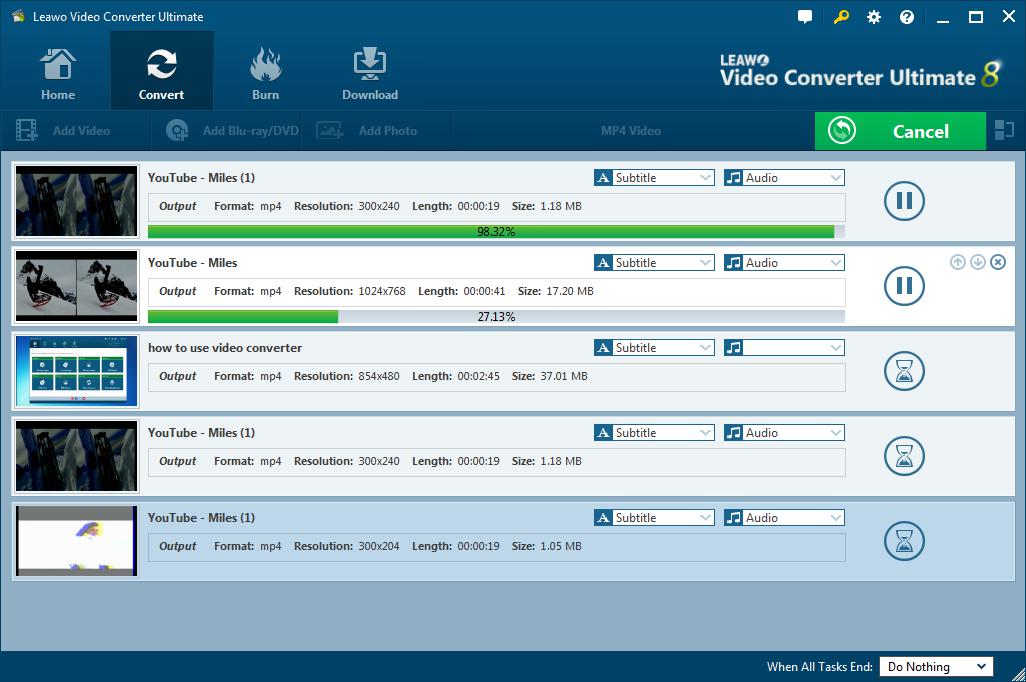Toggle the side panel layout icon
The image size is (1026, 682).
tap(1004, 130)
